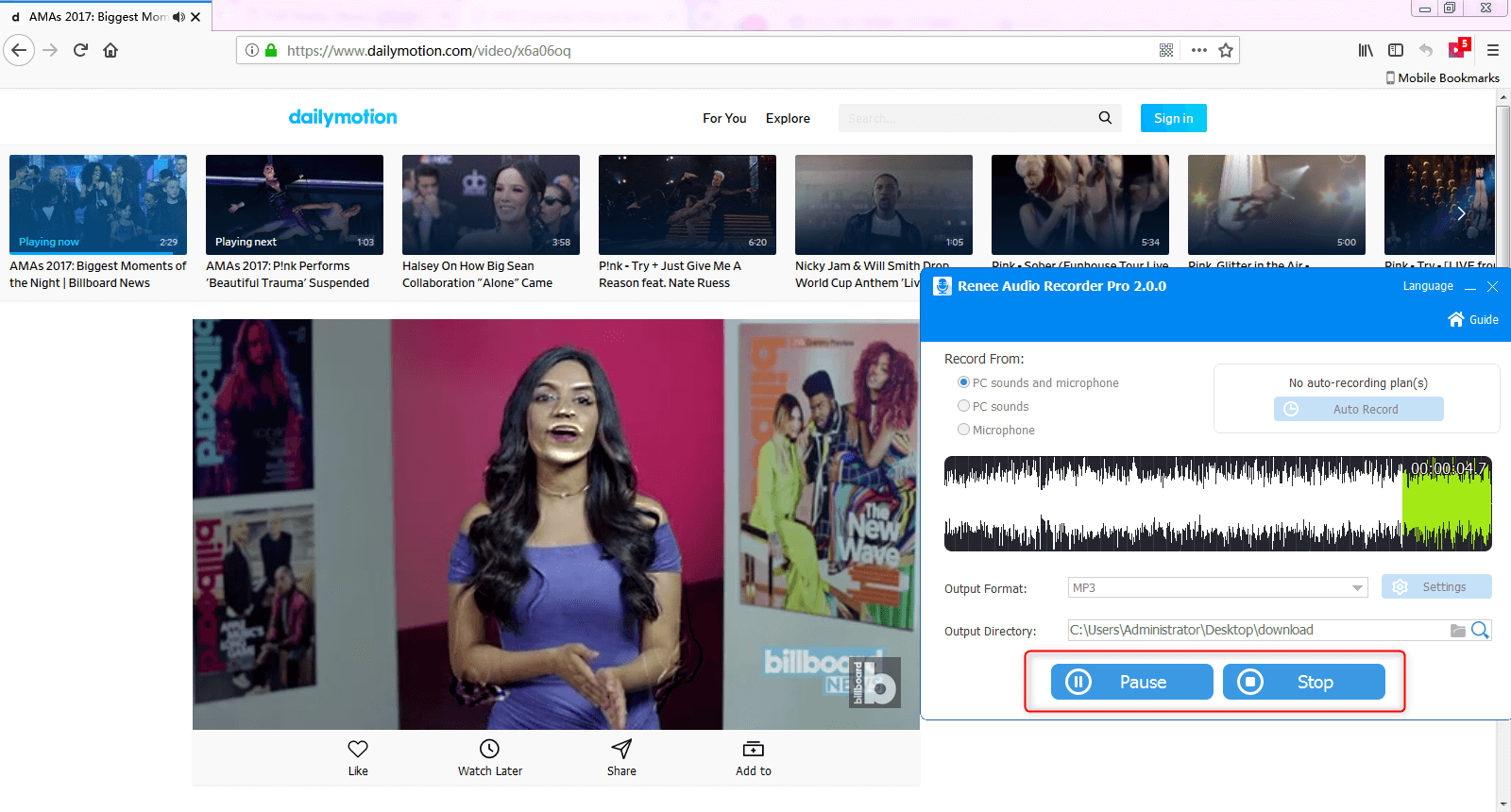
Task: Click the Dailymotion search magnifier icon
Action: tap(1105, 118)
